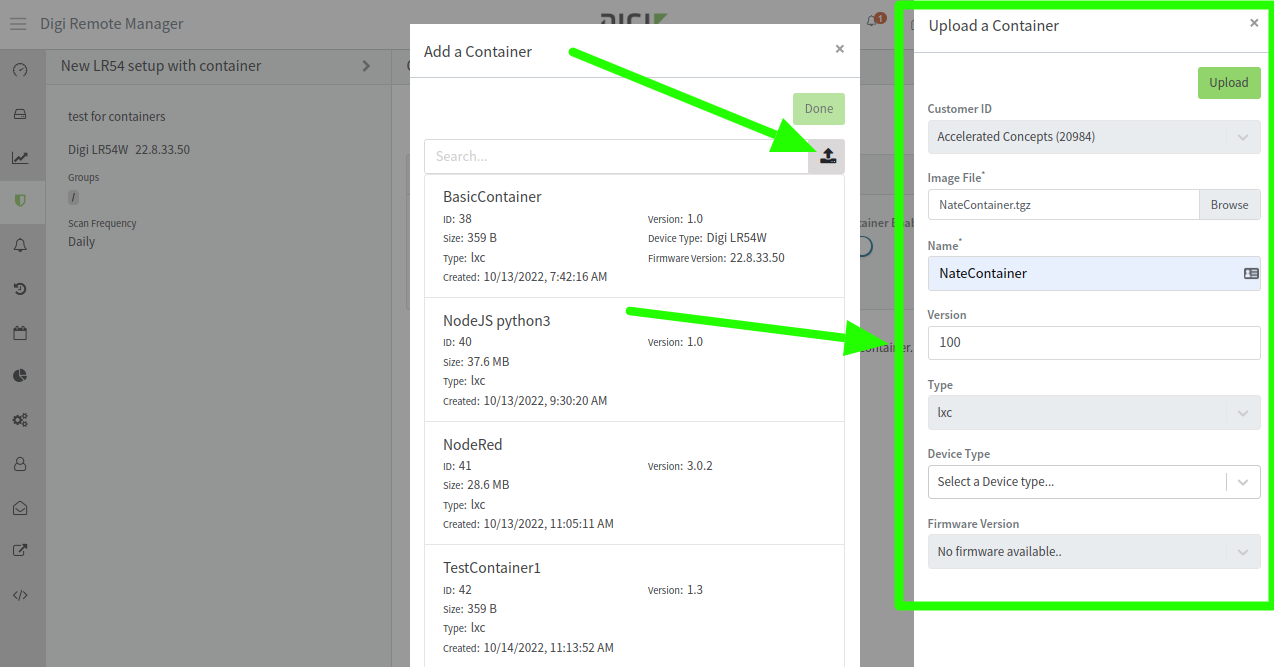Open the envelope Messages icon in sidebar
Image resolution: width=1274 pixels, height=667 pixels.
tap(20, 508)
